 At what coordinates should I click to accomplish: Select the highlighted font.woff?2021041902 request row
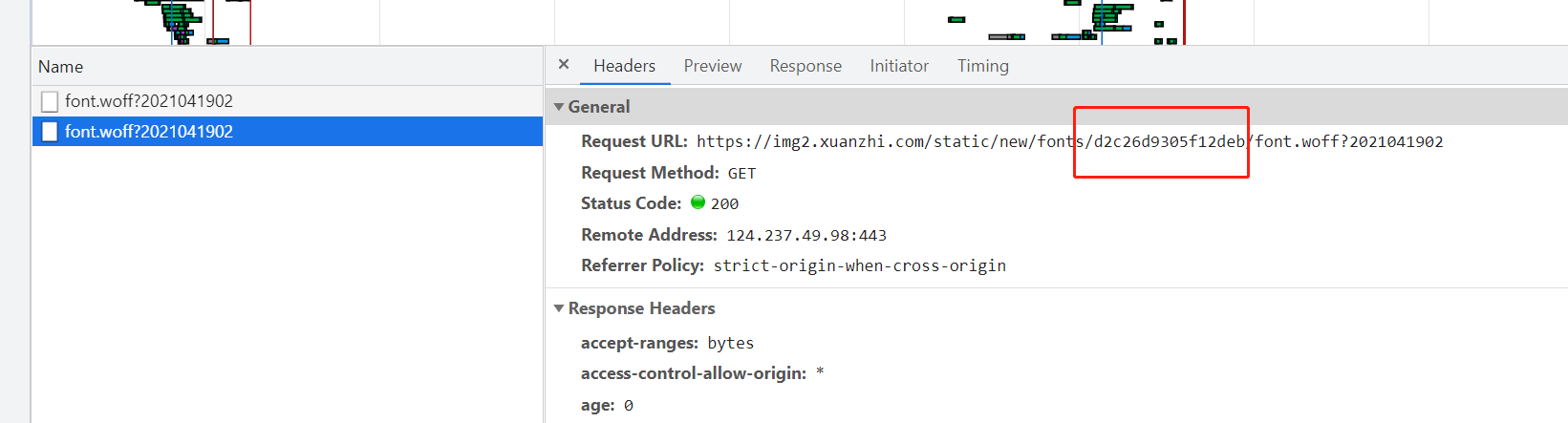288,132
